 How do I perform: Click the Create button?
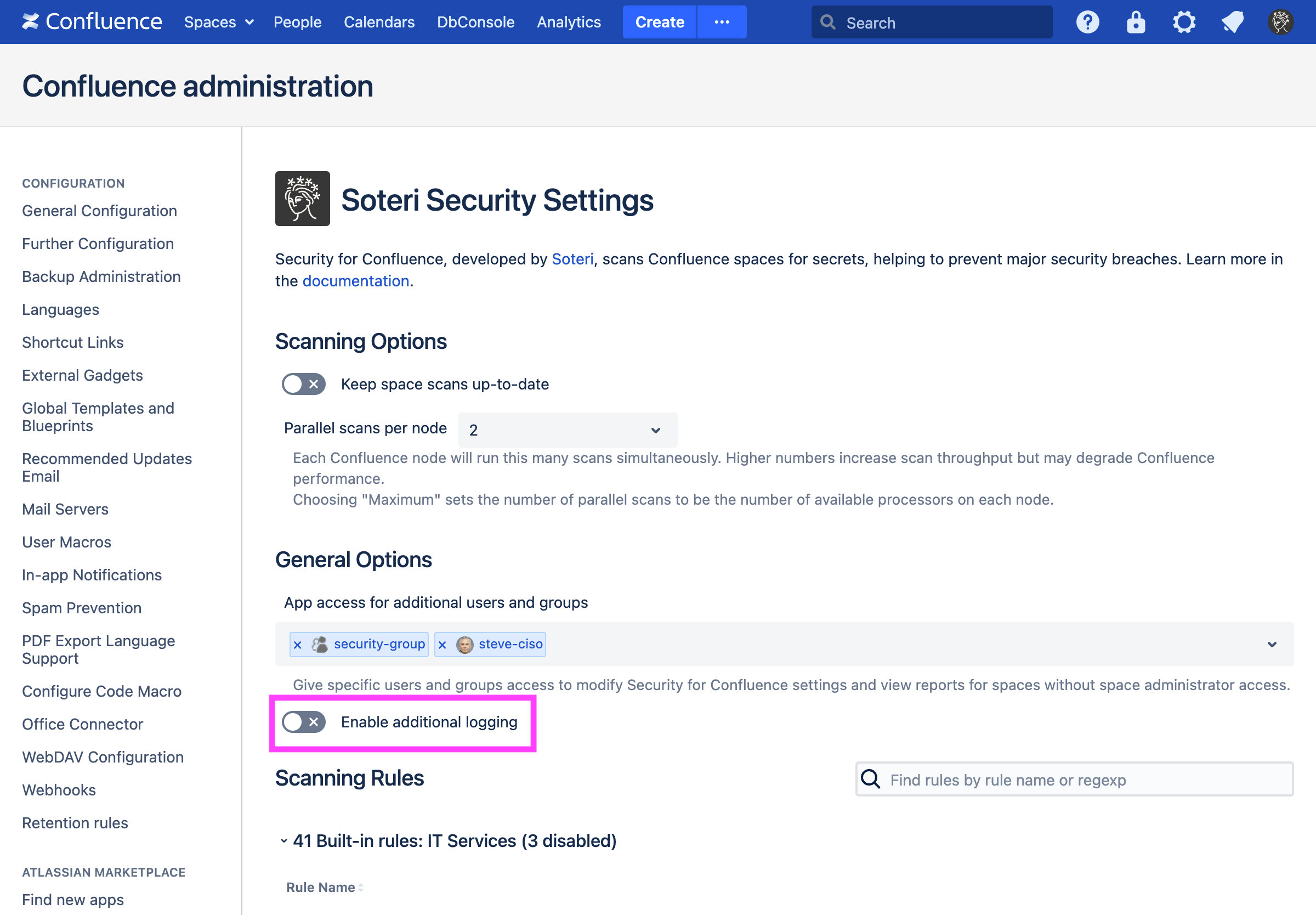tap(660, 22)
